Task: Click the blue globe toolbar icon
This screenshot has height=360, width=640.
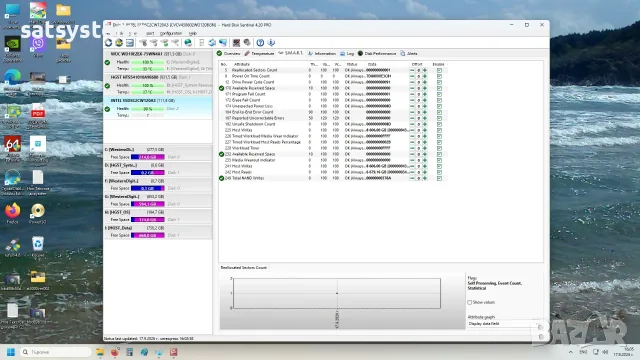Action: point(188,42)
